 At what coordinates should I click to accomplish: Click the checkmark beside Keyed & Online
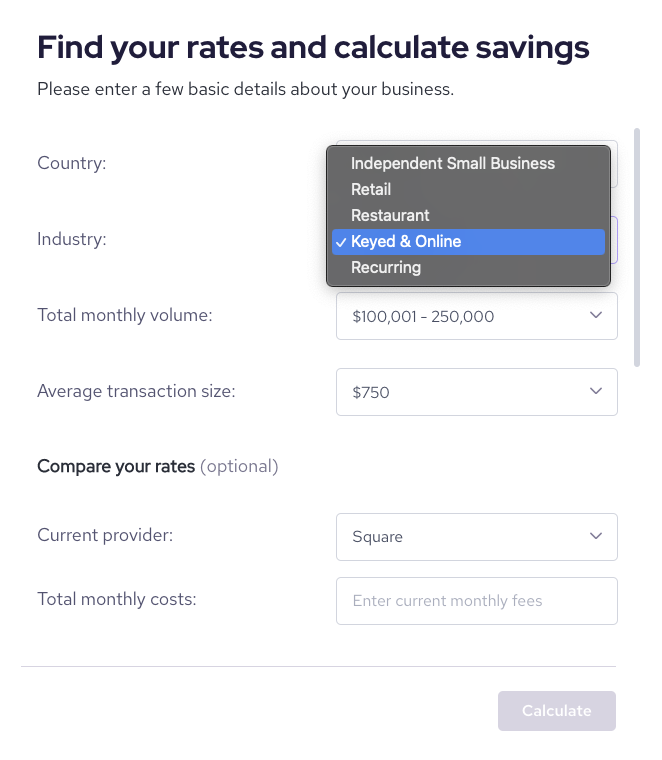click(342, 242)
